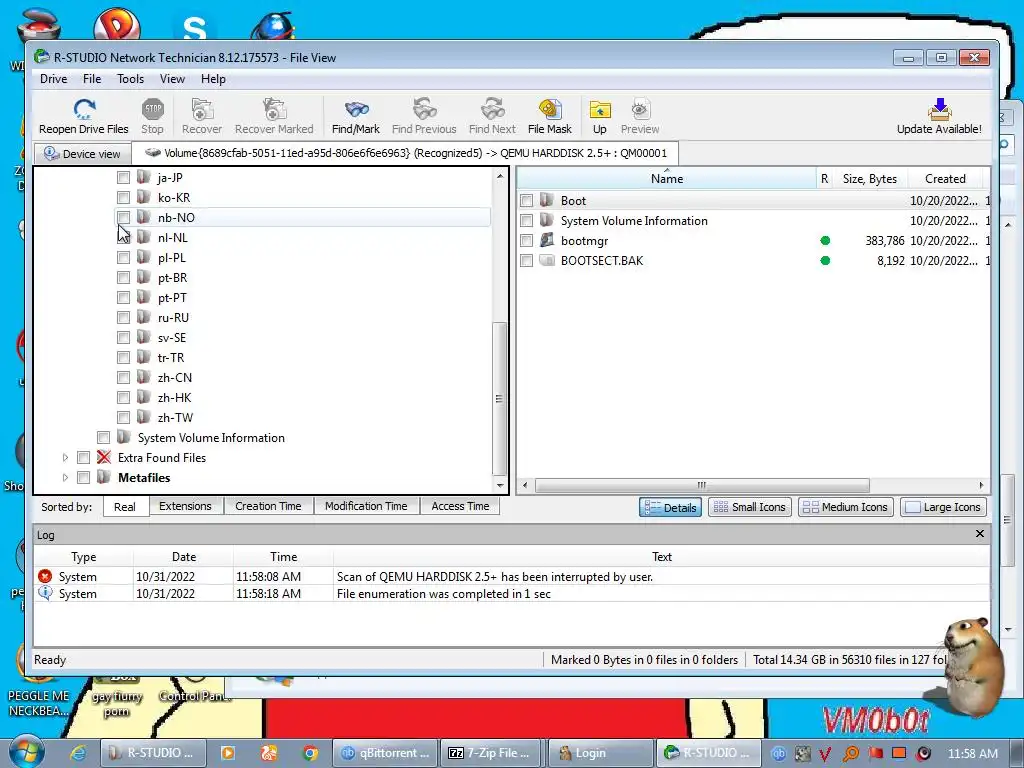Sort by Creation Time tab

pos(268,506)
